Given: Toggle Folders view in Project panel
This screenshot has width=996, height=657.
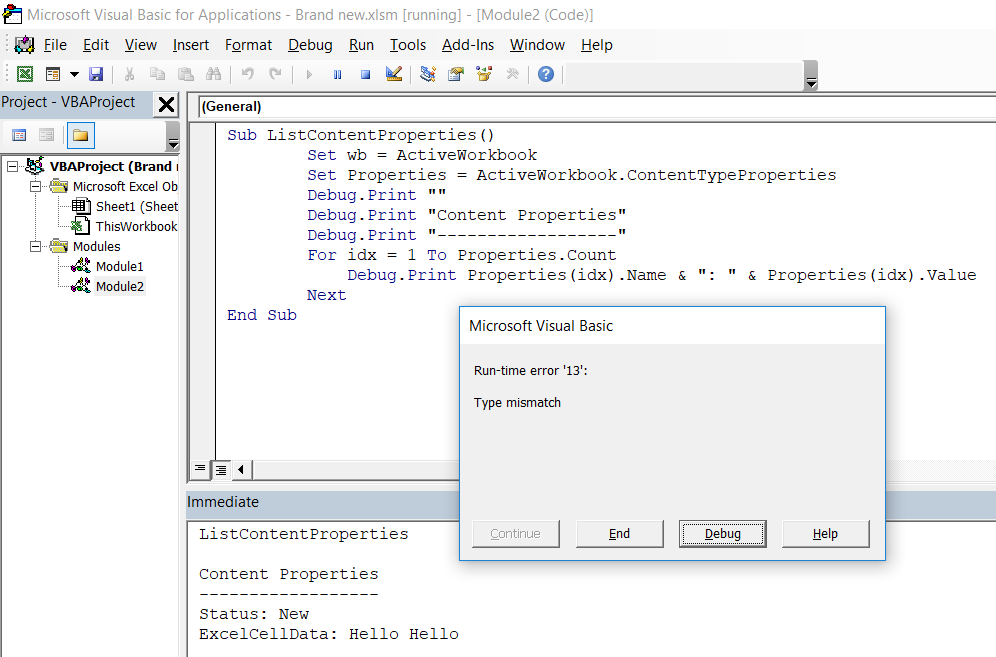Looking at the screenshot, I should point(80,135).
